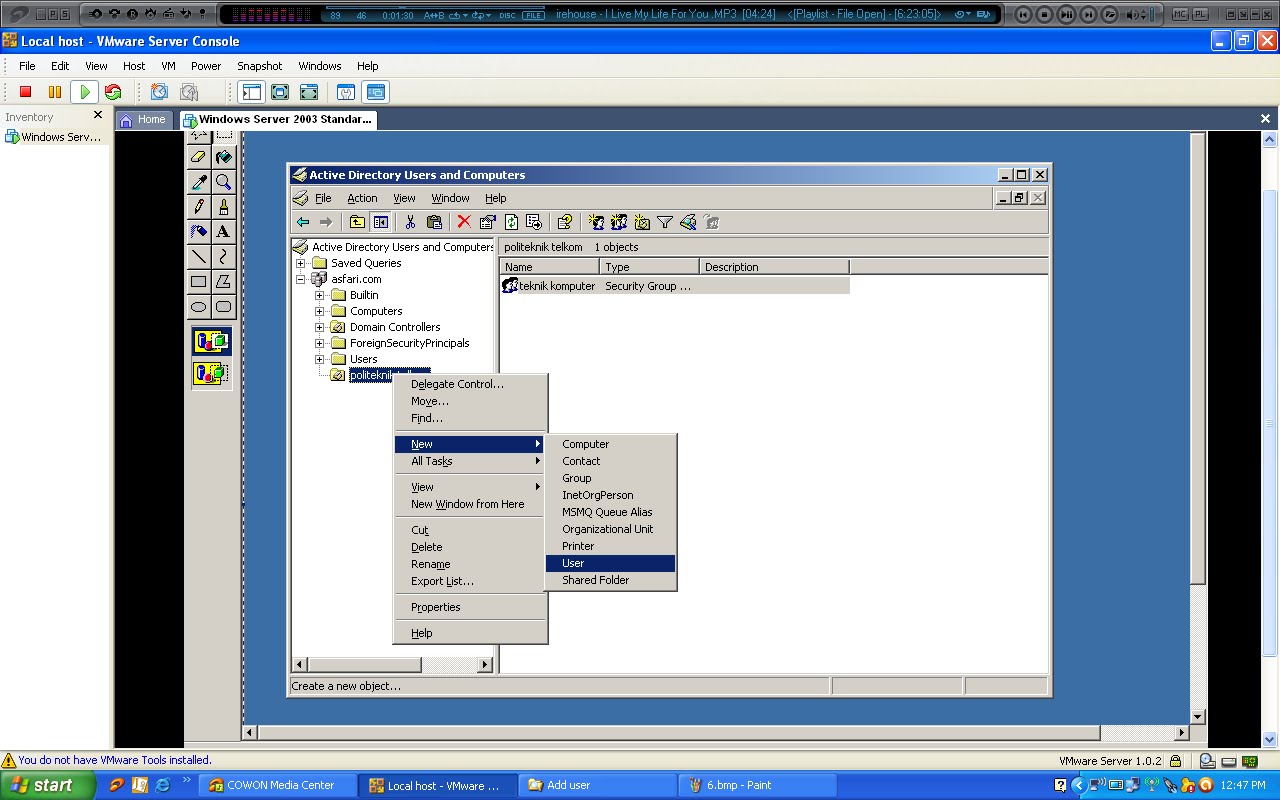
Task: Click the Back arrow in Active Directory toolbar
Action: [x=303, y=222]
